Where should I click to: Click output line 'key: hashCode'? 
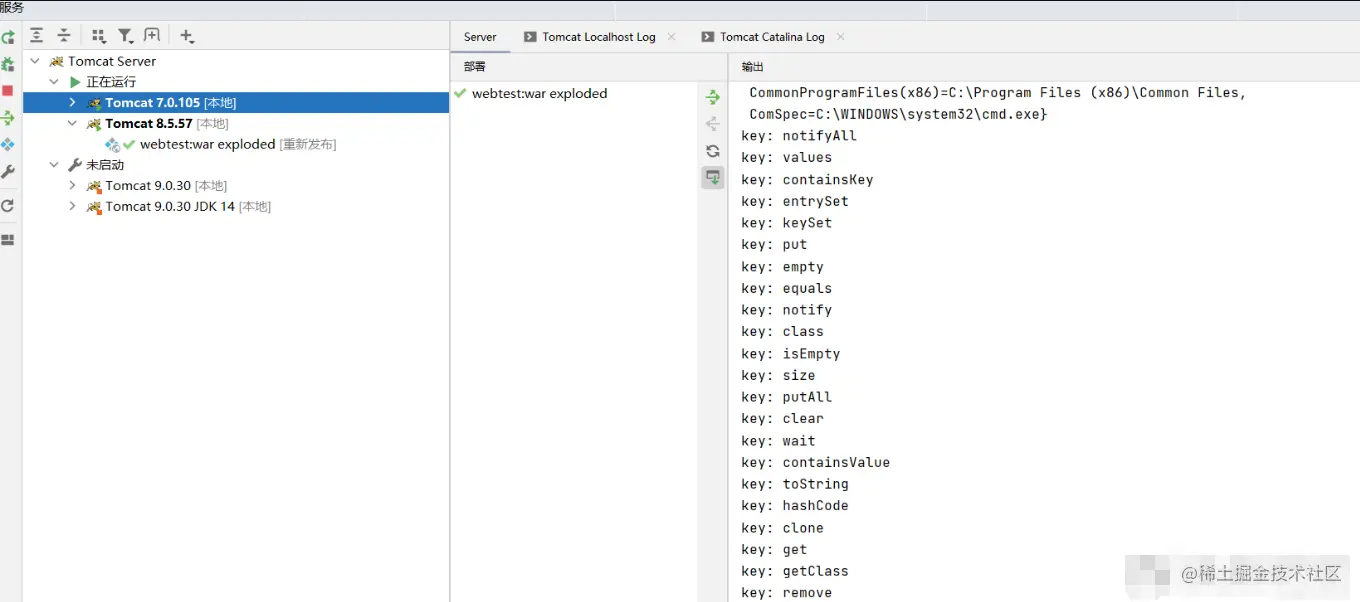pyautogui.click(x=795, y=506)
